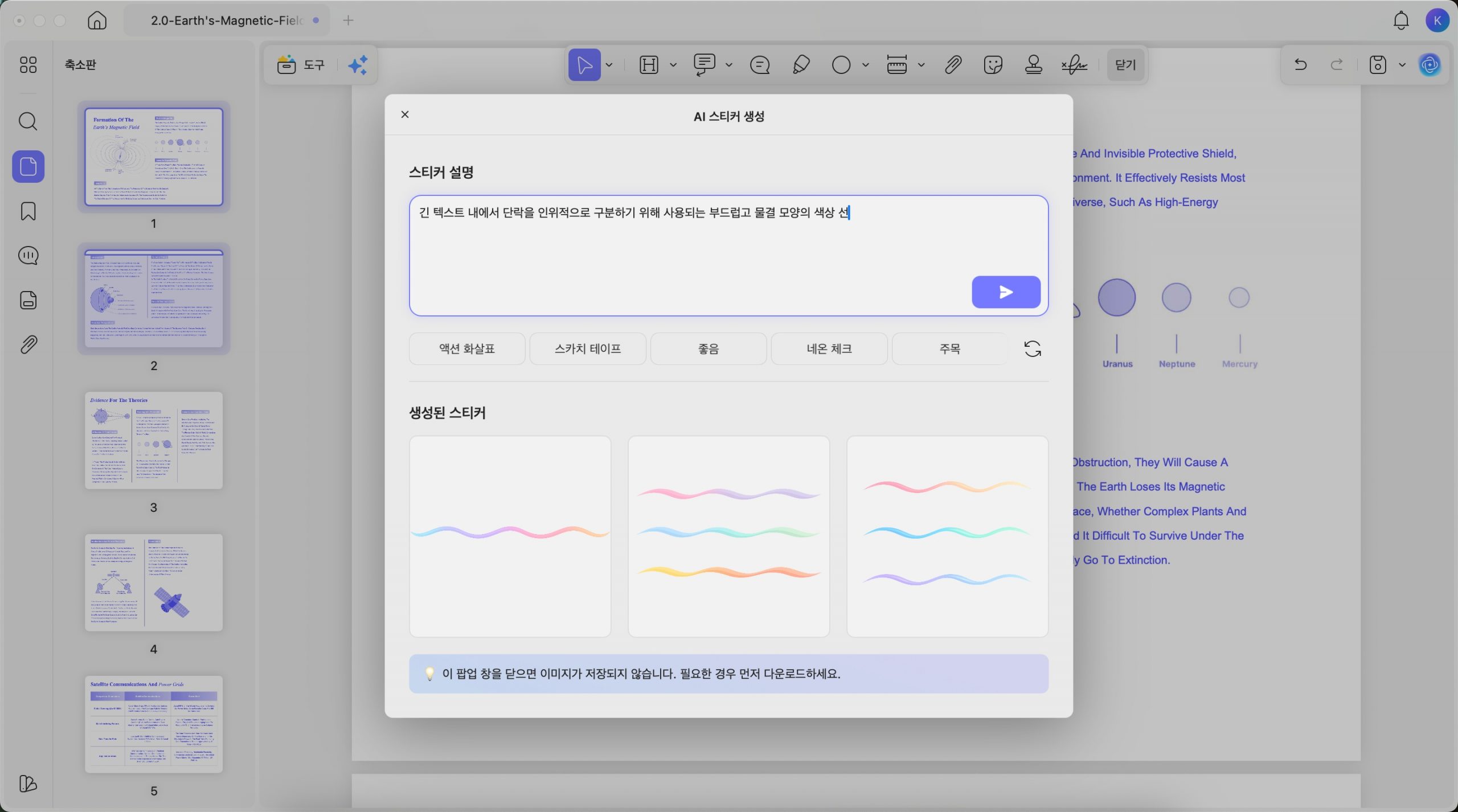Open page 3 thumbnail in the sidebar
This screenshot has width=1458, height=812.
click(153, 440)
